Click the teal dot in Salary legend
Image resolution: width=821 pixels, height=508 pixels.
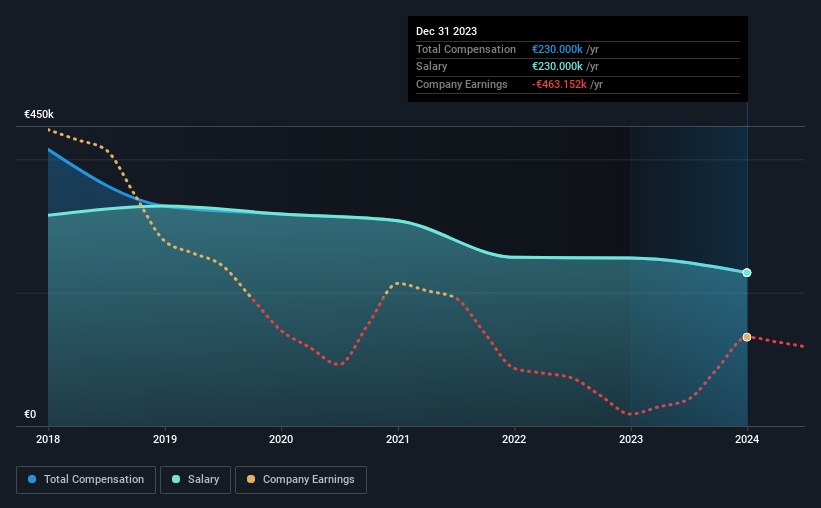coord(176,479)
